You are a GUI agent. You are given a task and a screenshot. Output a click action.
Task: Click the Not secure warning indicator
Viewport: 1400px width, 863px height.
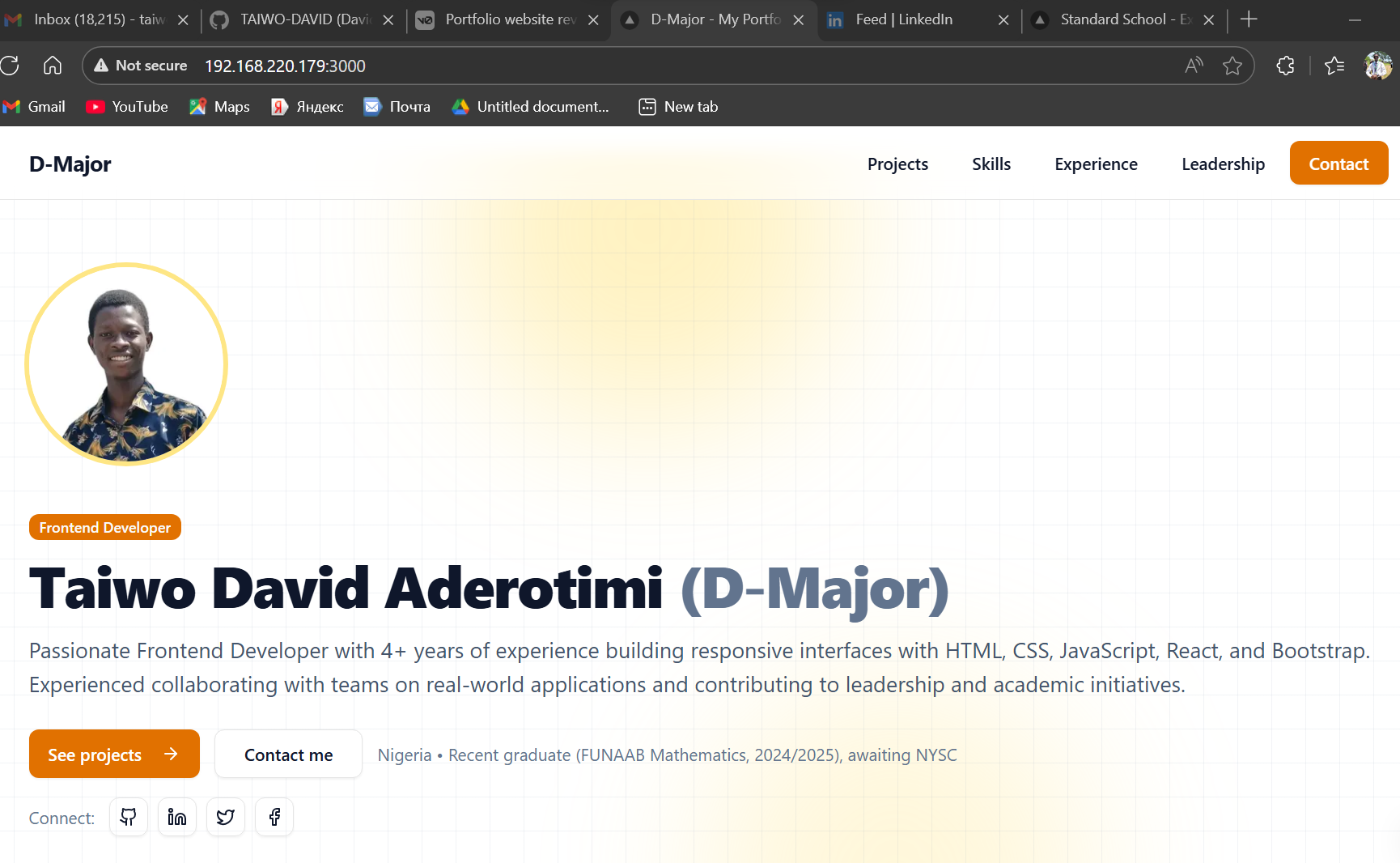(139, 66)
